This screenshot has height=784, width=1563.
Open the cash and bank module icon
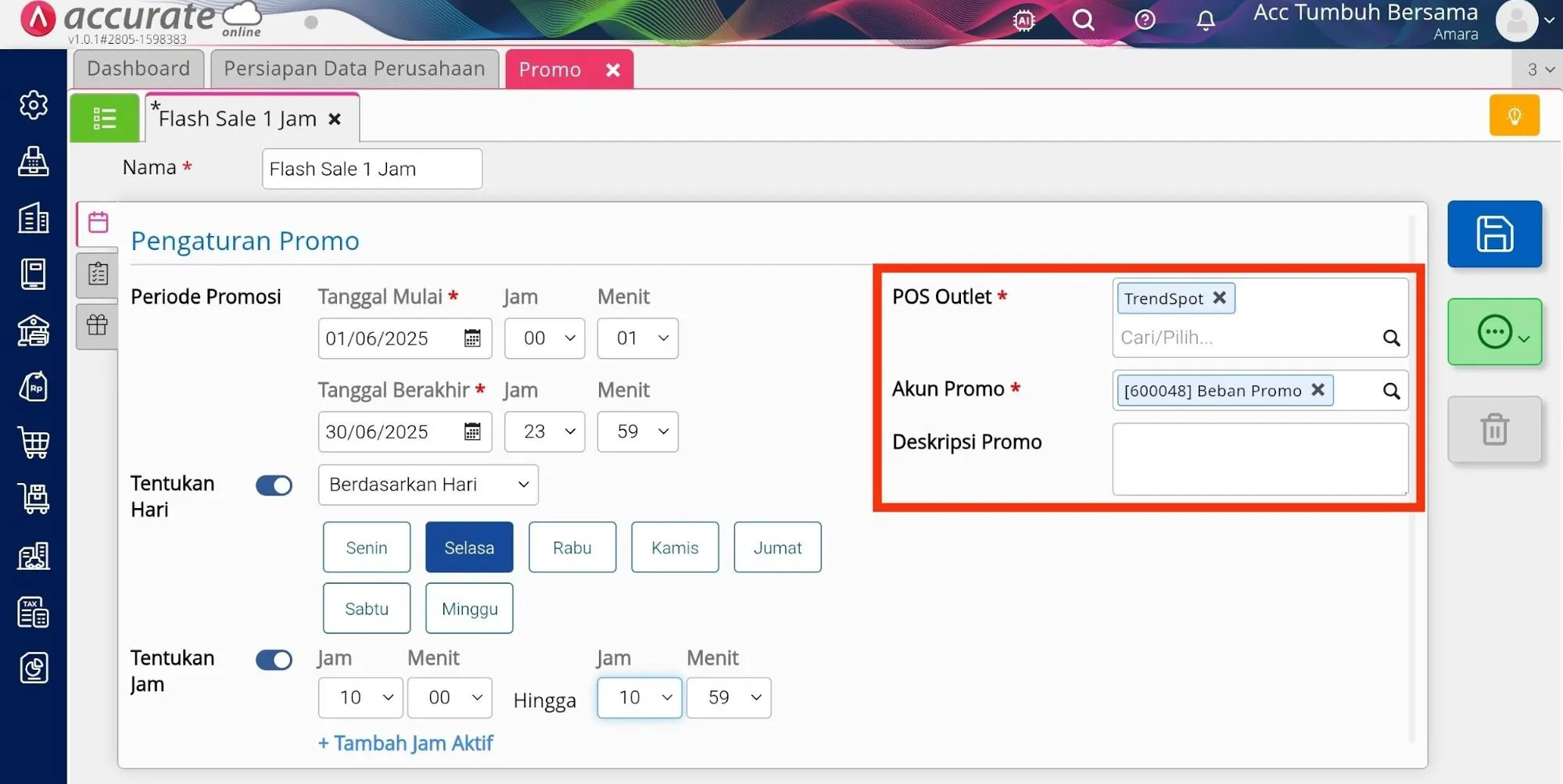click(33, 331)
